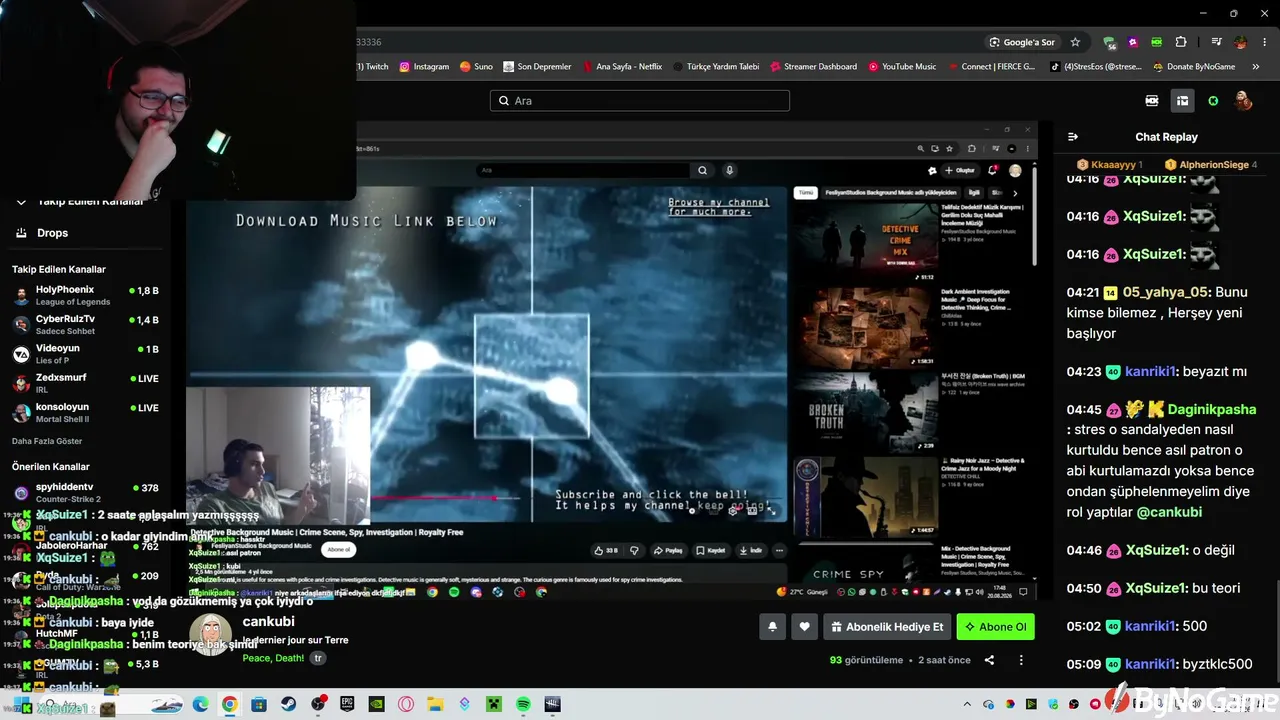
Task: Click the tr language tag
Action: 318,658
